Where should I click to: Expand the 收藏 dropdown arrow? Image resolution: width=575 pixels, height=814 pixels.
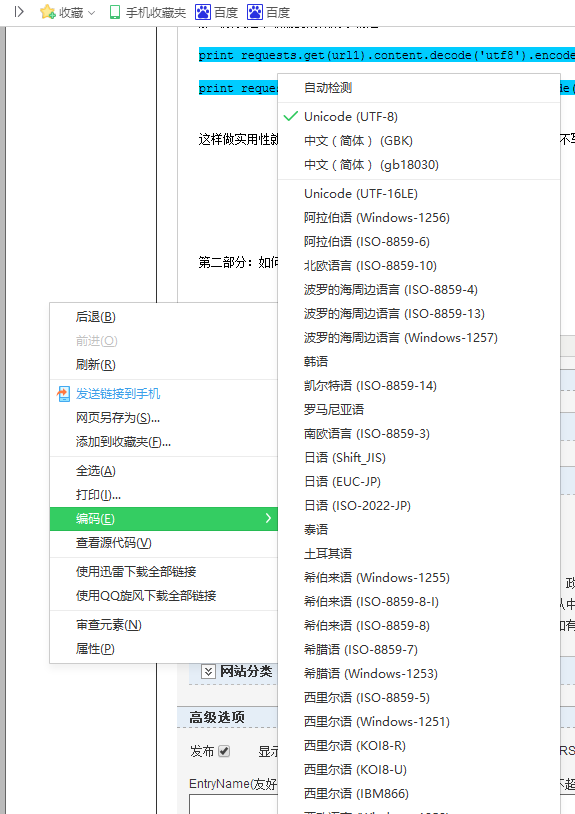[x=92, y=12]
